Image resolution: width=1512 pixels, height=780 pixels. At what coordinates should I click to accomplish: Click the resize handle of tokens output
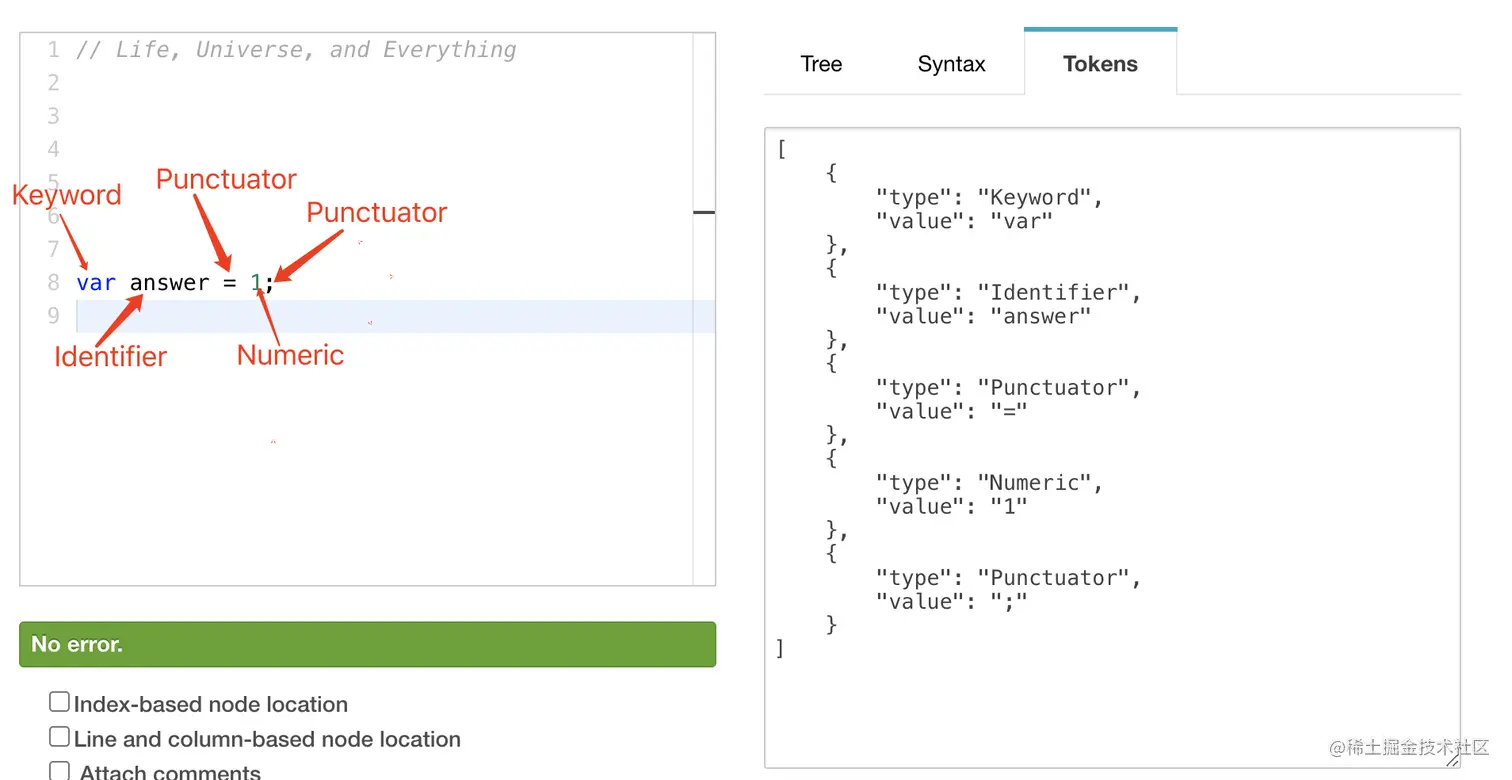(1452, 760)
